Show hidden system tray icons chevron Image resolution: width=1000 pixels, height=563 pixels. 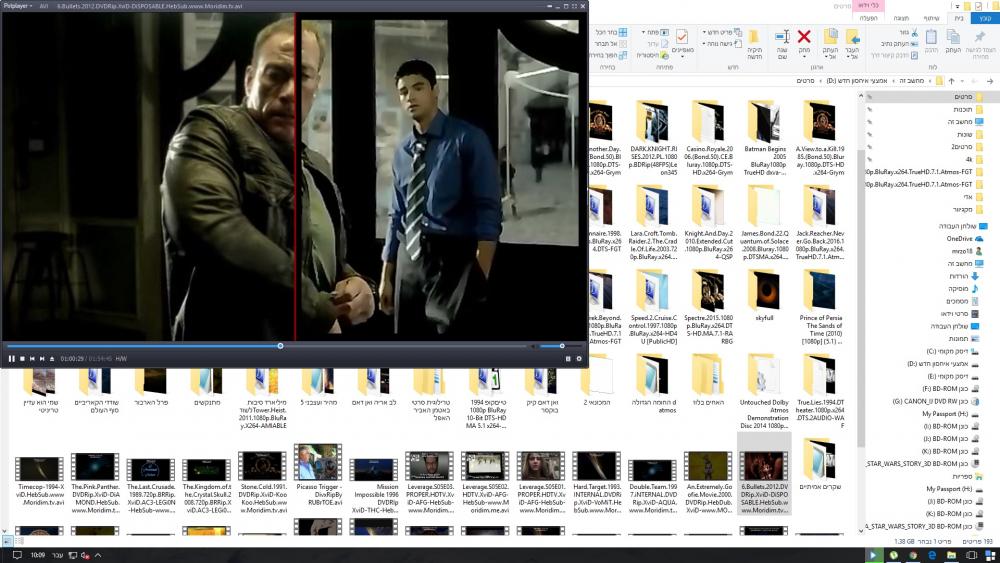pyautogui.click(x=98, y=555)
